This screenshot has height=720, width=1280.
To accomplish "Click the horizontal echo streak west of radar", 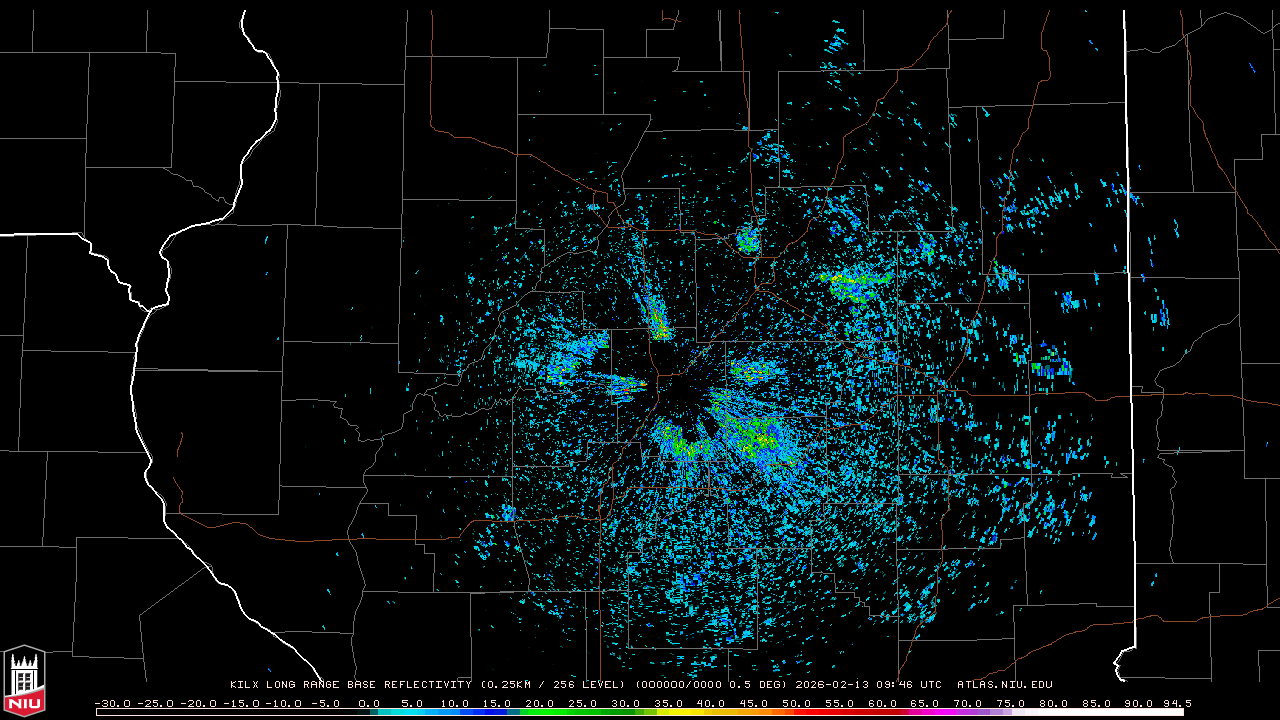I will [x=618, y=382].
